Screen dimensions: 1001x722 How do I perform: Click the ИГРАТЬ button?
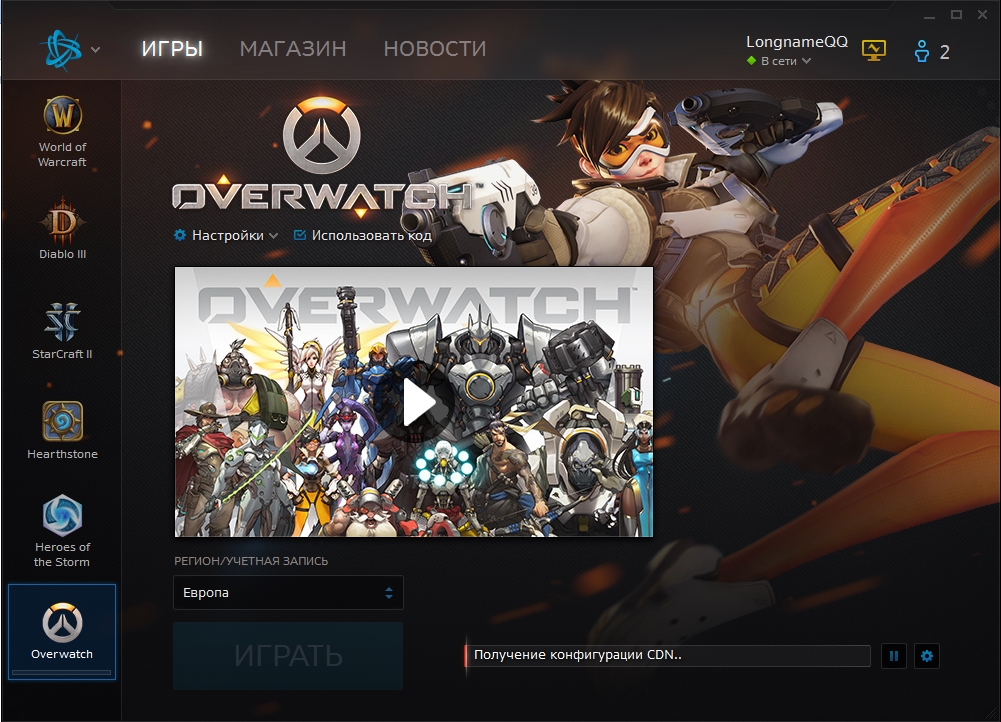(x=288, y=656)
